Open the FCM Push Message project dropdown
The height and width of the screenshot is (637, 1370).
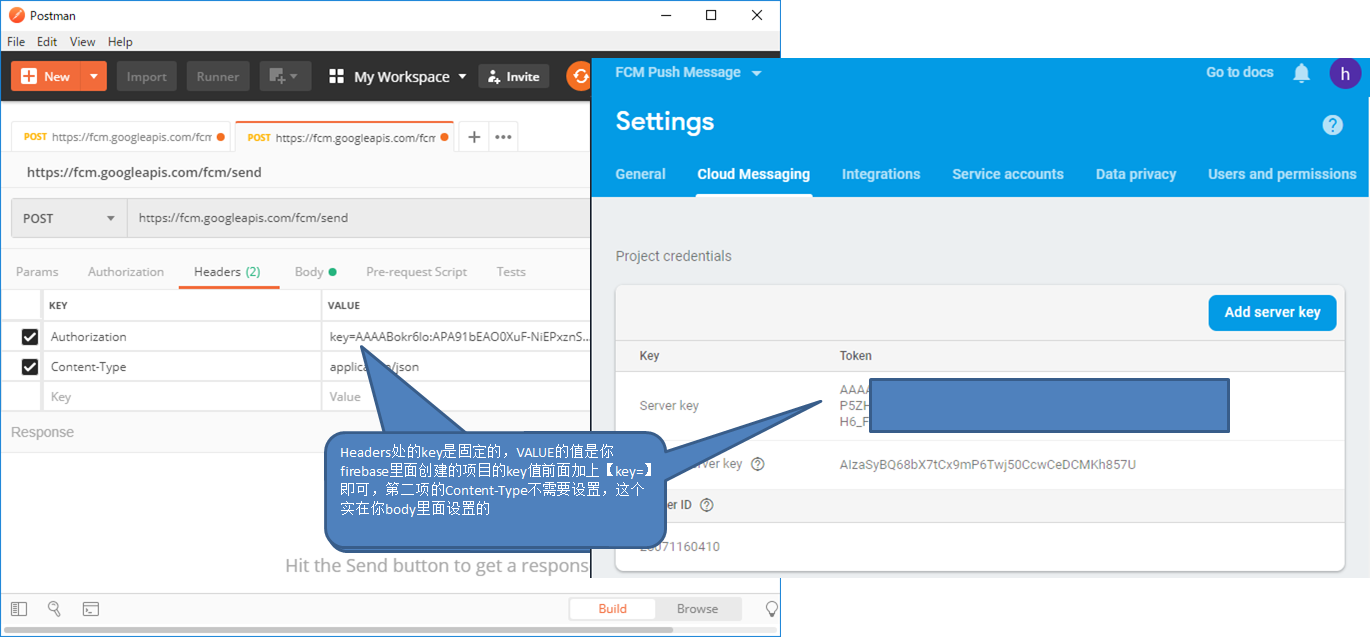coord(688,72)
